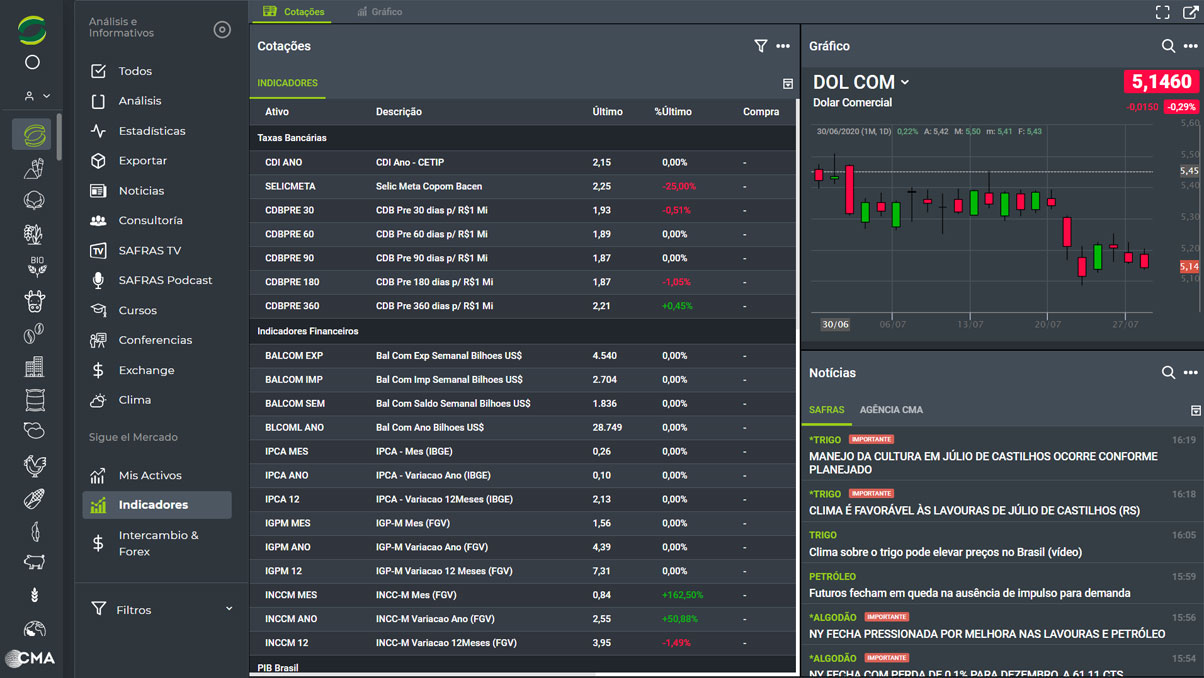Image resolution: width=1204 pixels, height=678 pixels.
Task: Select the SAFRAS news tab
Action: [x=827, y=410]
